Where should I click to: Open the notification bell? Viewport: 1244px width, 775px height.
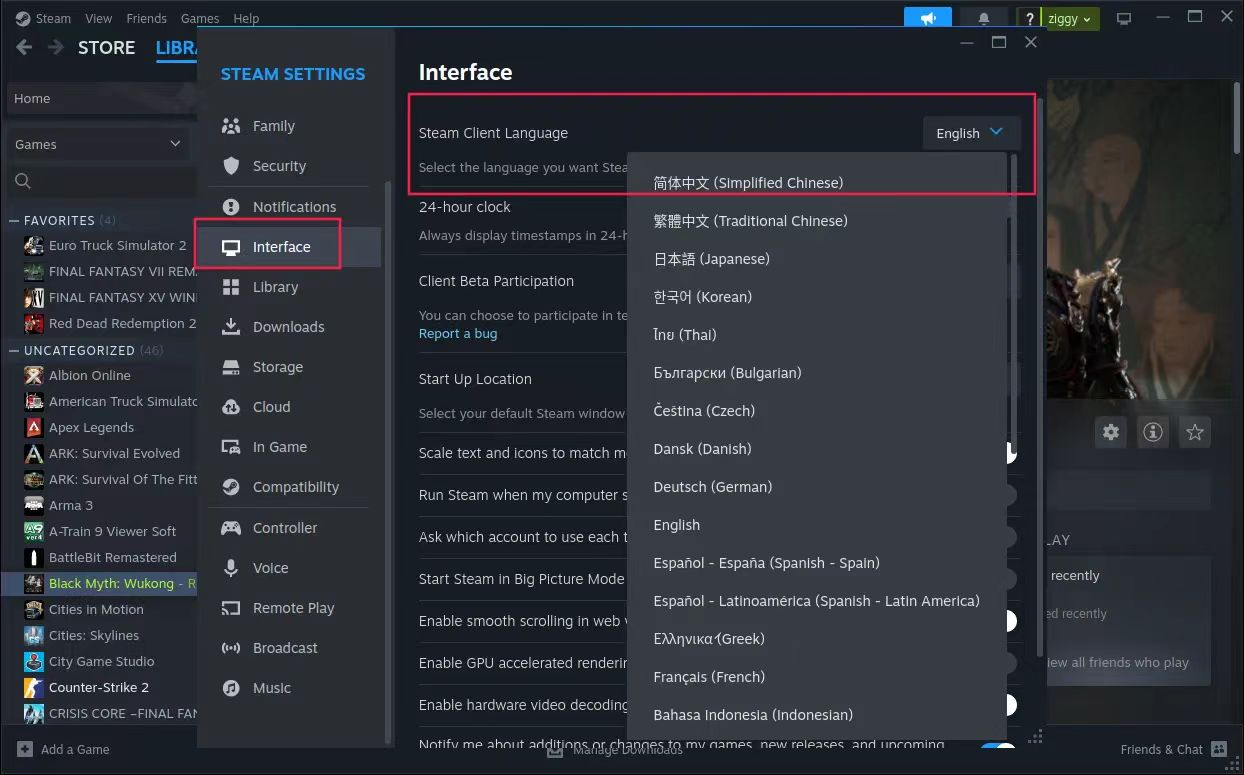984,19
